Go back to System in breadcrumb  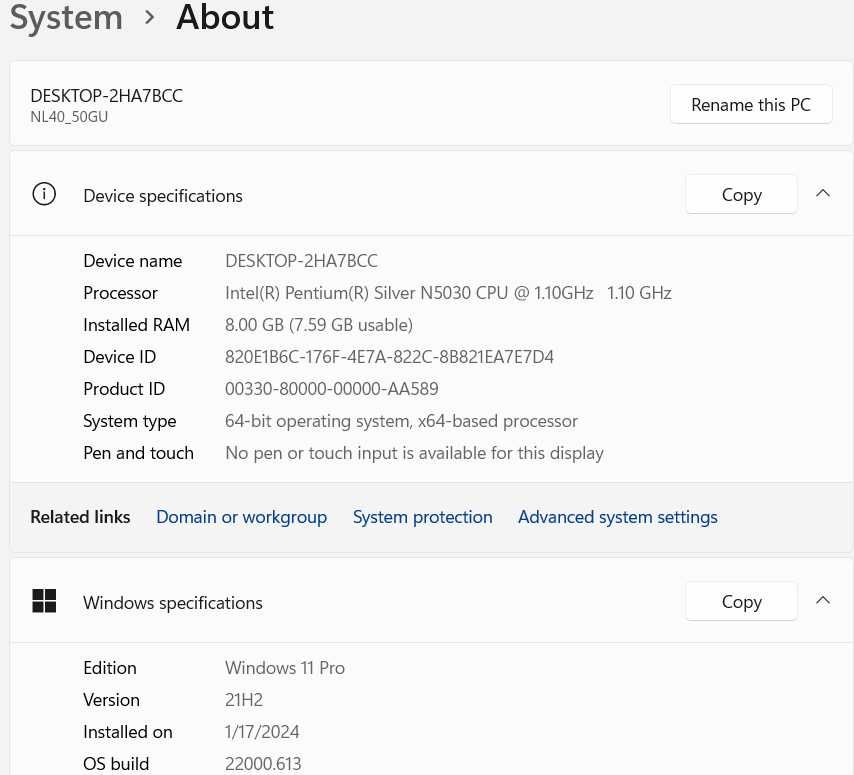click(x=66, y=17)
